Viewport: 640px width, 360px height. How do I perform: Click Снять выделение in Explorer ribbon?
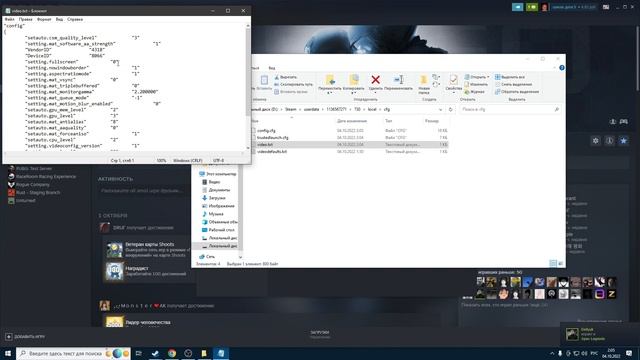pos(513,84)
